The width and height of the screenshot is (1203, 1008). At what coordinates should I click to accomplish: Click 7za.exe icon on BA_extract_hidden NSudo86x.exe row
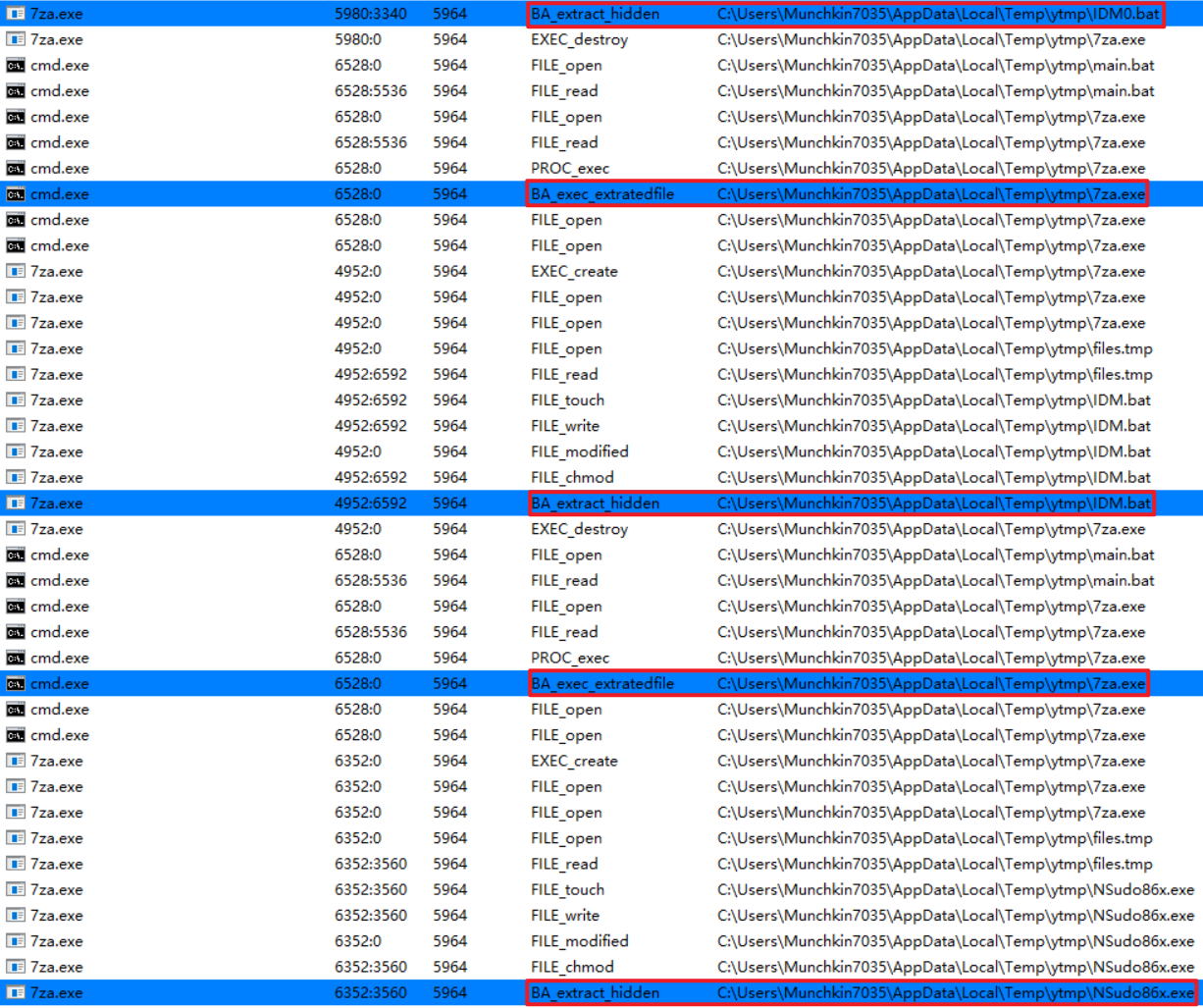(16, 992)
